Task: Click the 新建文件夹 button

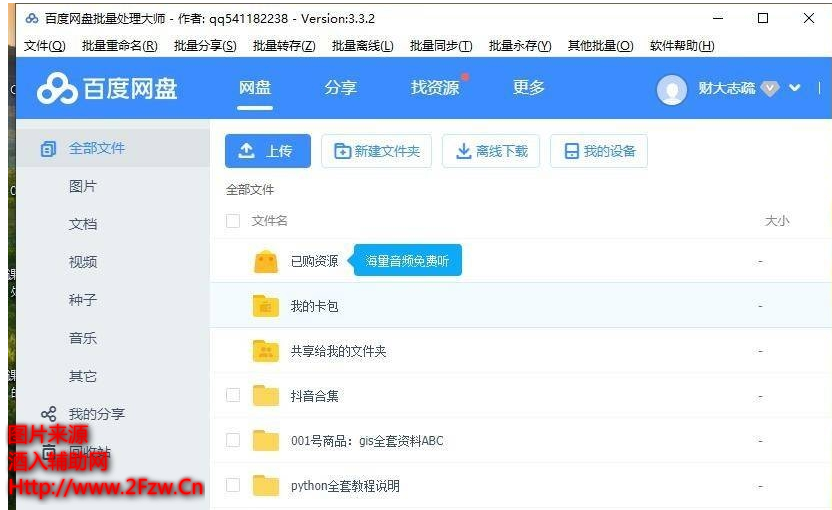Action: click(376, 151)
